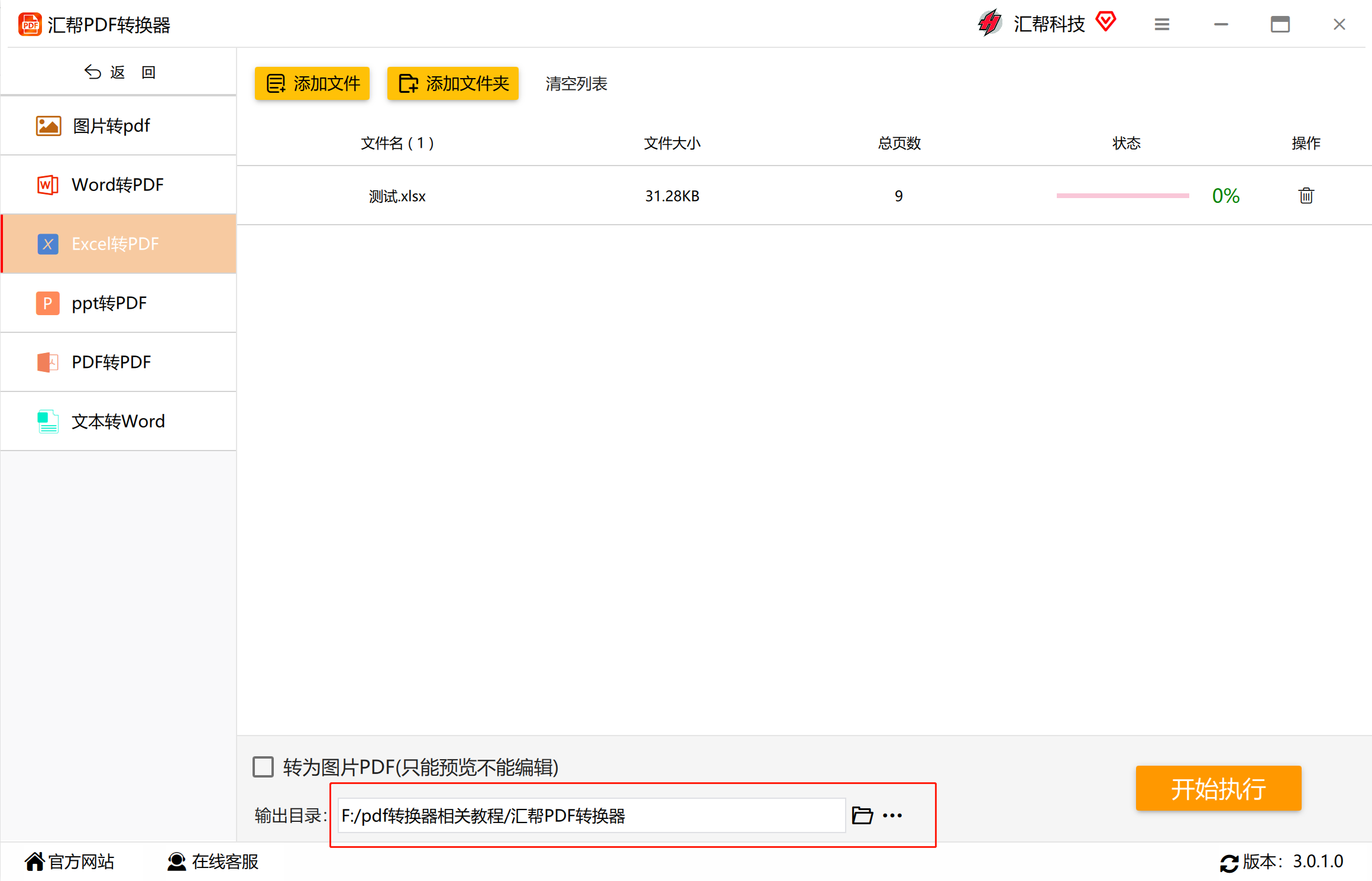Click the 汇帮科技 brand text
Image resolution: width=1372 pixels, height=881 pixels.
[x=1049, y=24]
